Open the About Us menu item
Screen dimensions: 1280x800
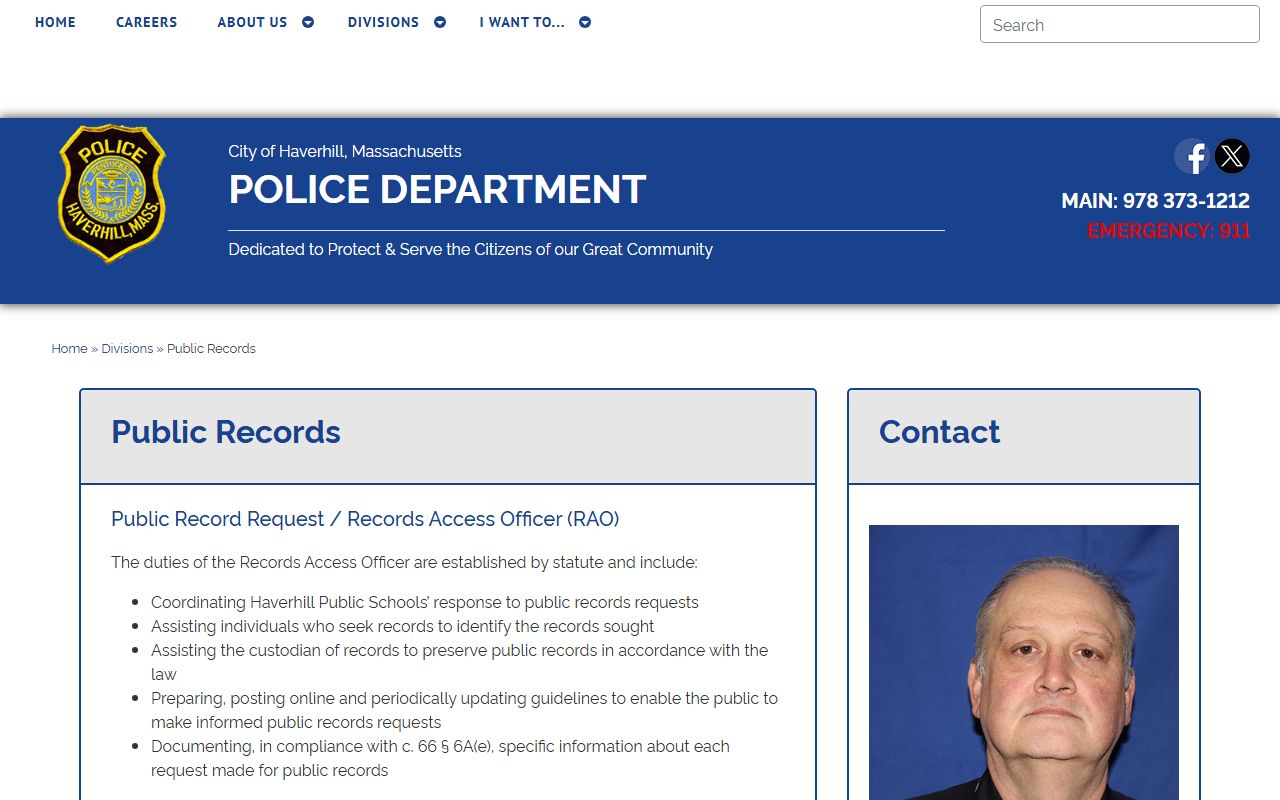pyautogui.click(x=252, y=22)
